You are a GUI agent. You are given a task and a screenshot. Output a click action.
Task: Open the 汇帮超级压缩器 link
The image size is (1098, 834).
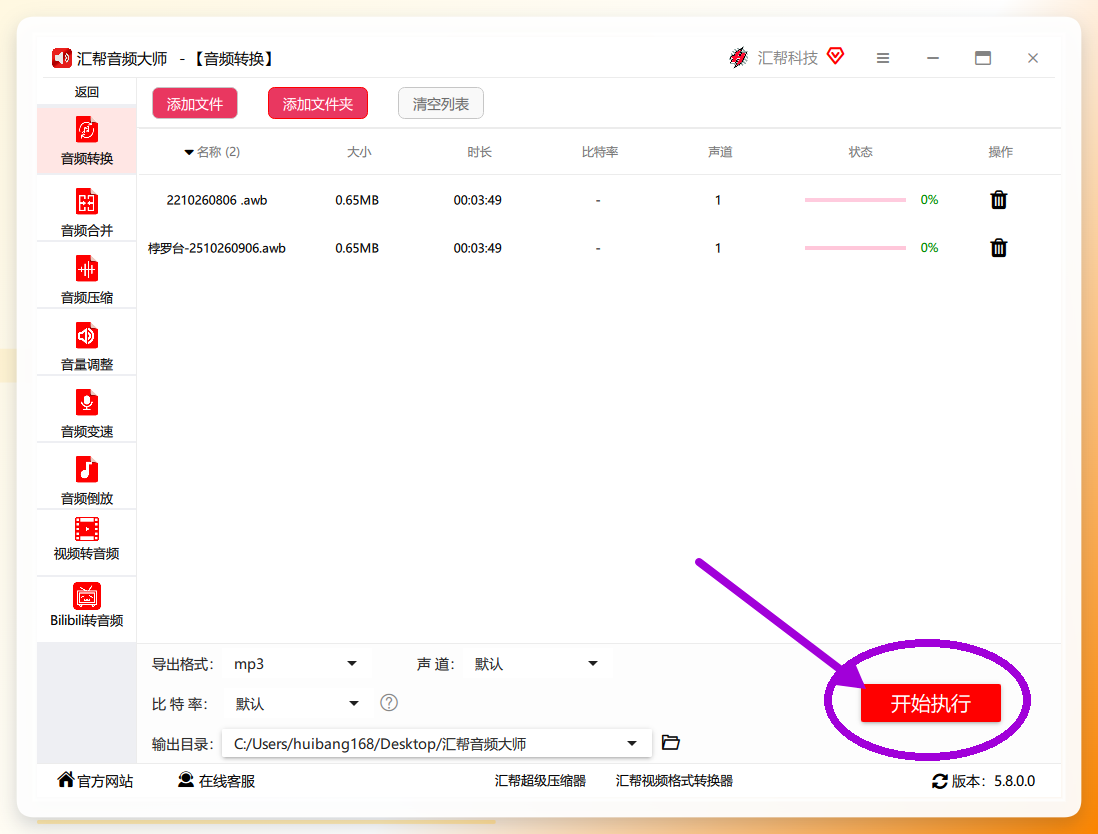click(x=540, y=781)
